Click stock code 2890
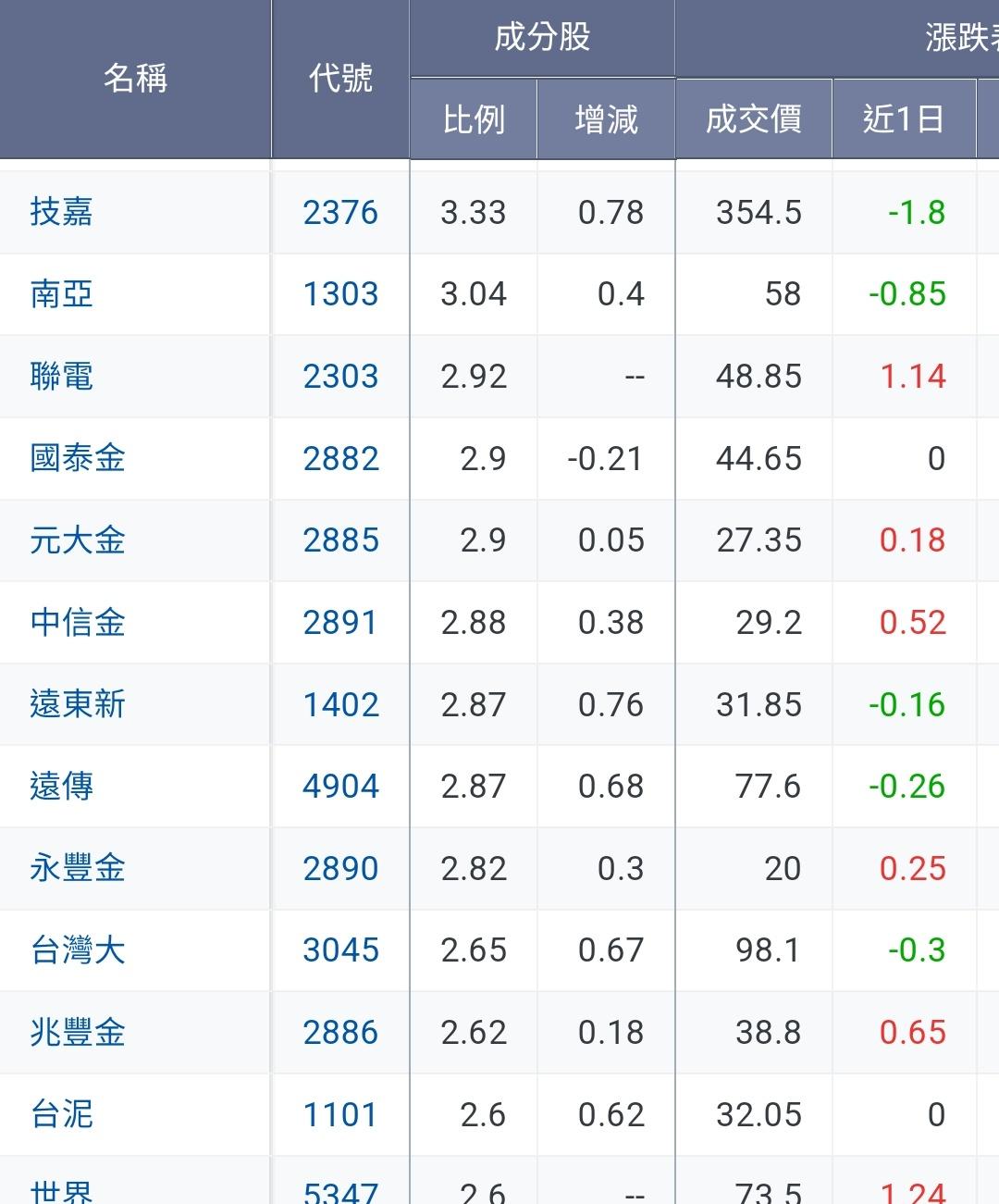The width and height of the screenshot is (999, 1204). (x=340, y=869)
